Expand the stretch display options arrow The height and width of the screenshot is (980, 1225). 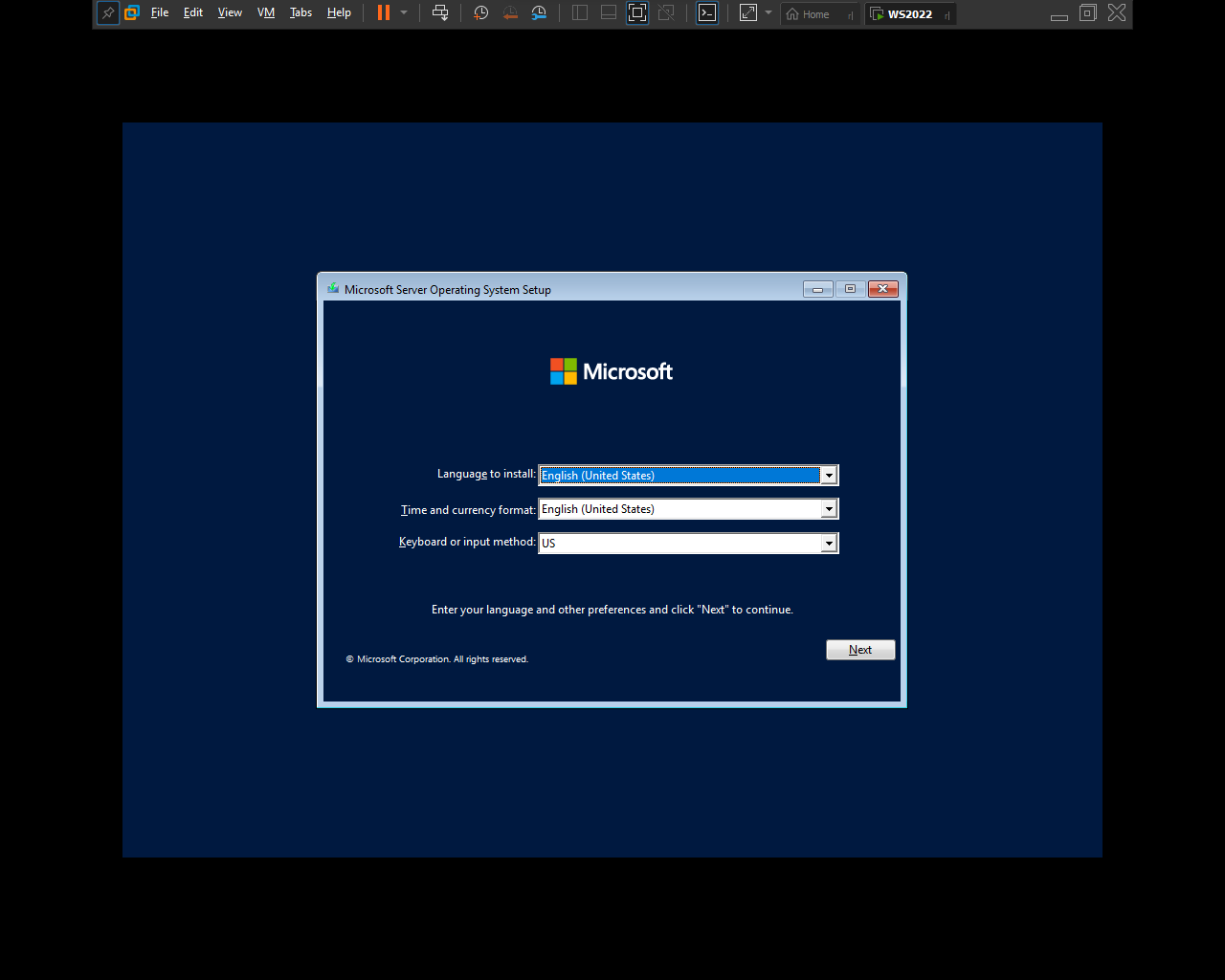768,13
